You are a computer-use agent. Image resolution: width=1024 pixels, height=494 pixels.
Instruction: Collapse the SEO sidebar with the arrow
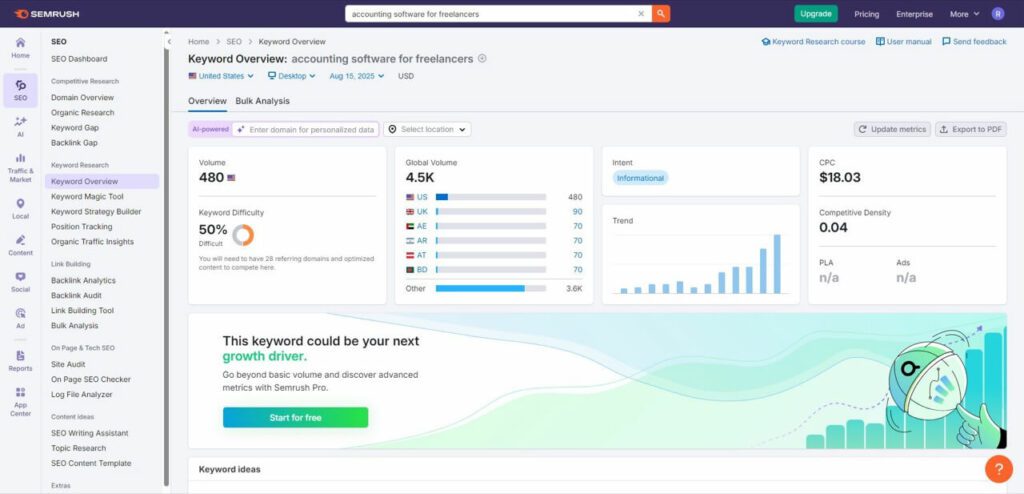tap(169, 42)
